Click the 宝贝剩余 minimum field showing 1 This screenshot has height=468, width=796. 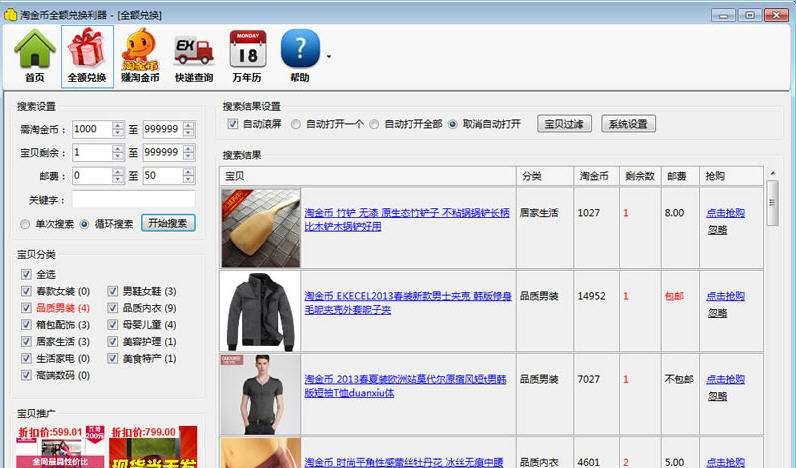tap(92, 152)
